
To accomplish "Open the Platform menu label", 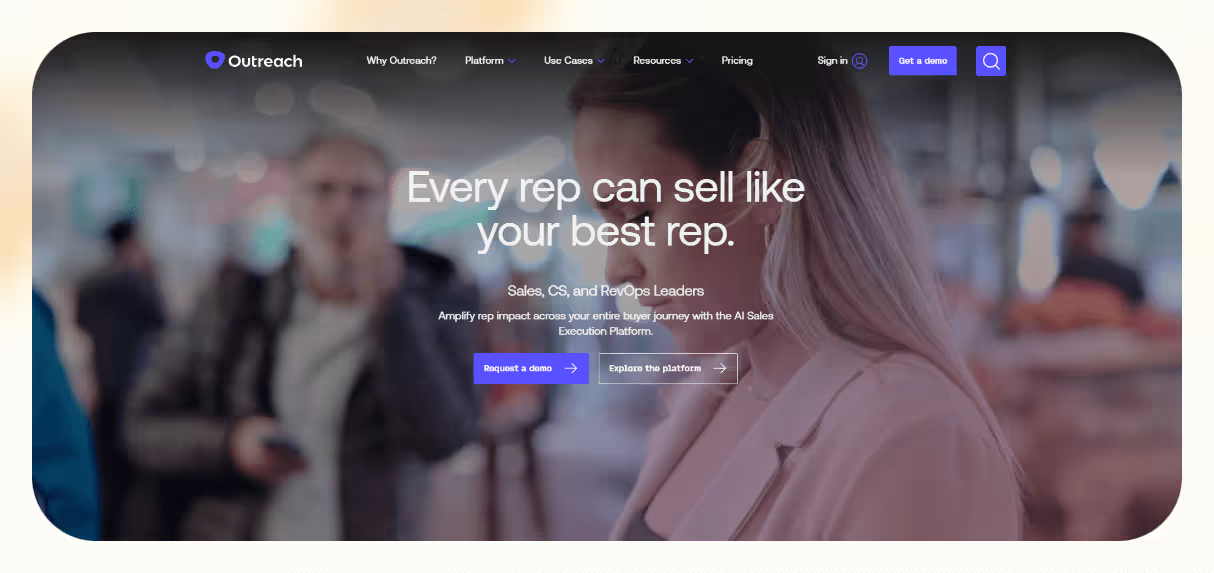I will (x=484, y=61).
